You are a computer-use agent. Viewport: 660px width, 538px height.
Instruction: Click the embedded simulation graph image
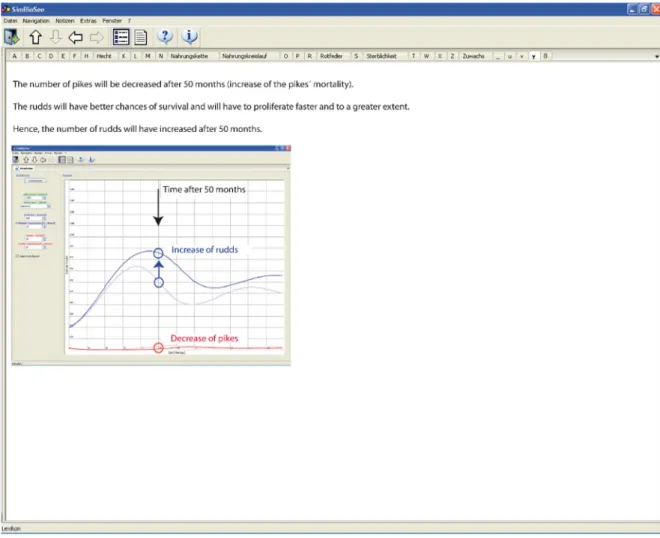(151, 255)
